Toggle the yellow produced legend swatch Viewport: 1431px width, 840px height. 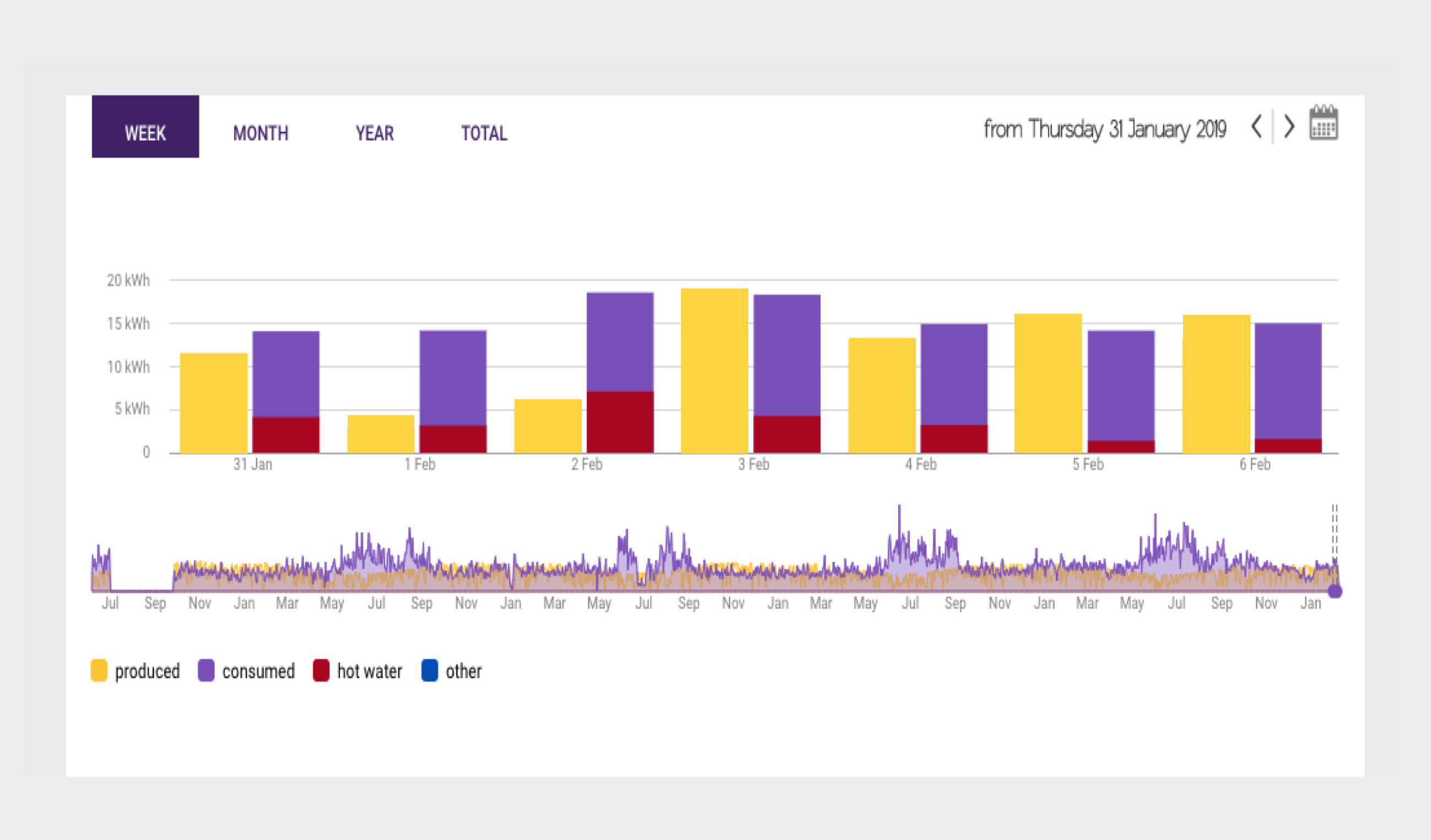click(99, 670)
